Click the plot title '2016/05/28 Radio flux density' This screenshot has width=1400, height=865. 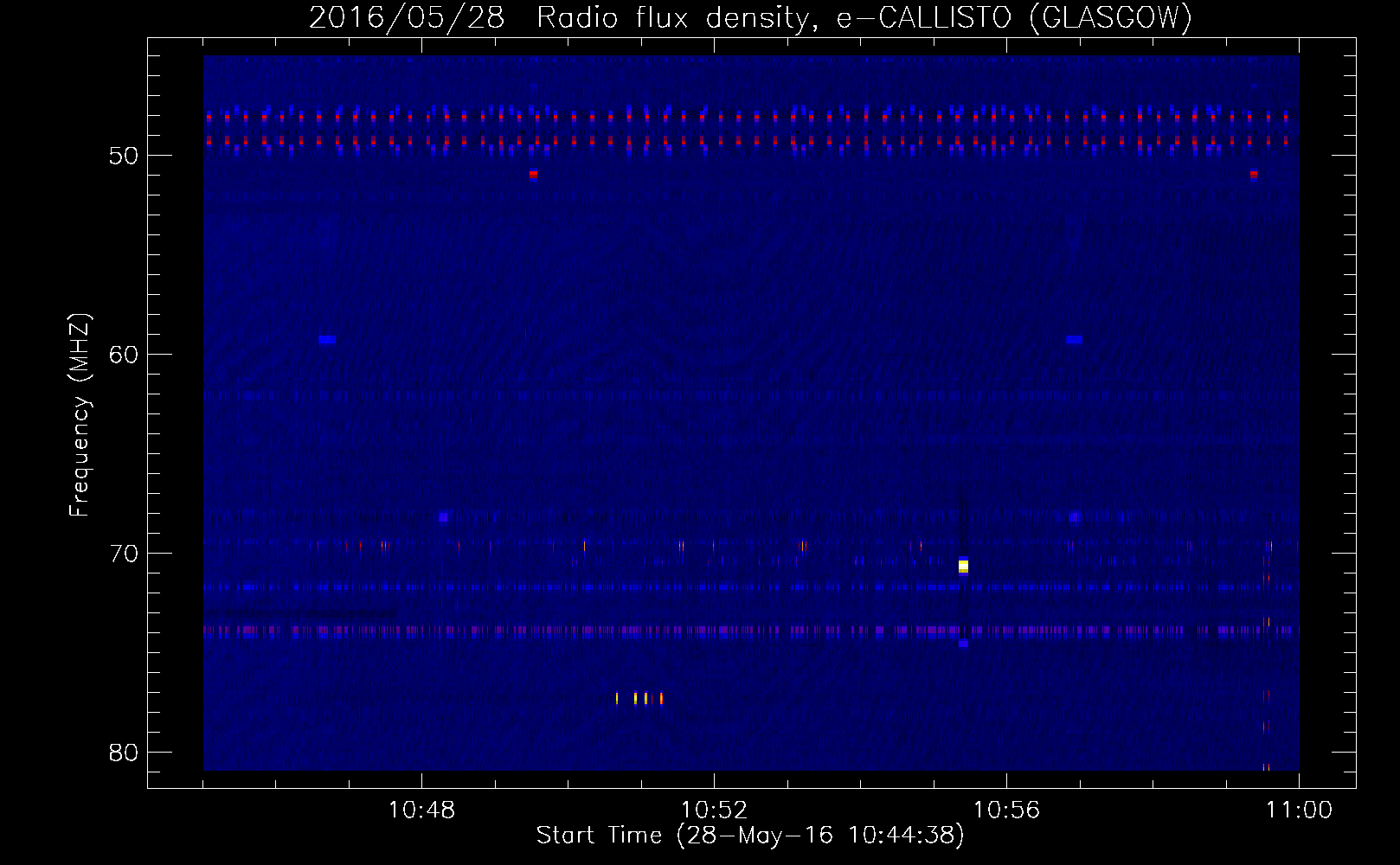coord(750,17)
